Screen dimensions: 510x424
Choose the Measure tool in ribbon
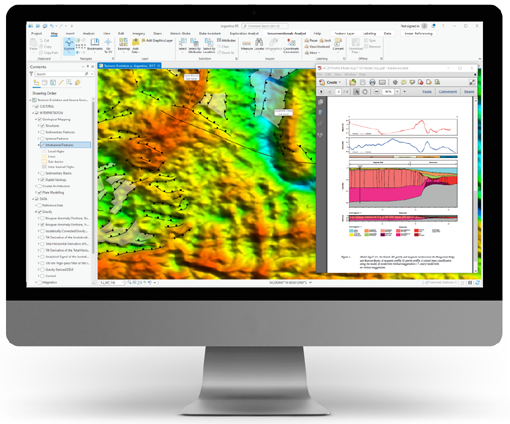[x=247, y=45]
